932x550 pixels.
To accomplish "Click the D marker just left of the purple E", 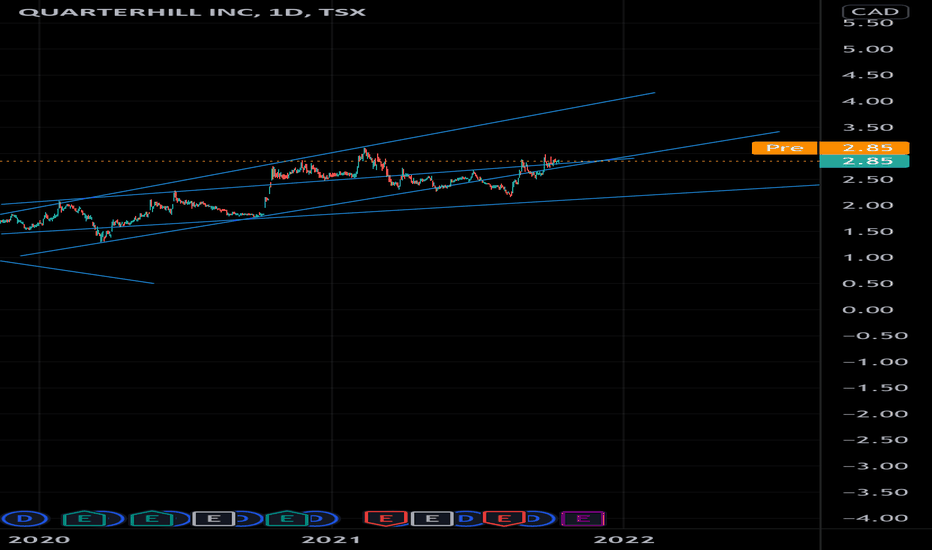I will point(538,519).
